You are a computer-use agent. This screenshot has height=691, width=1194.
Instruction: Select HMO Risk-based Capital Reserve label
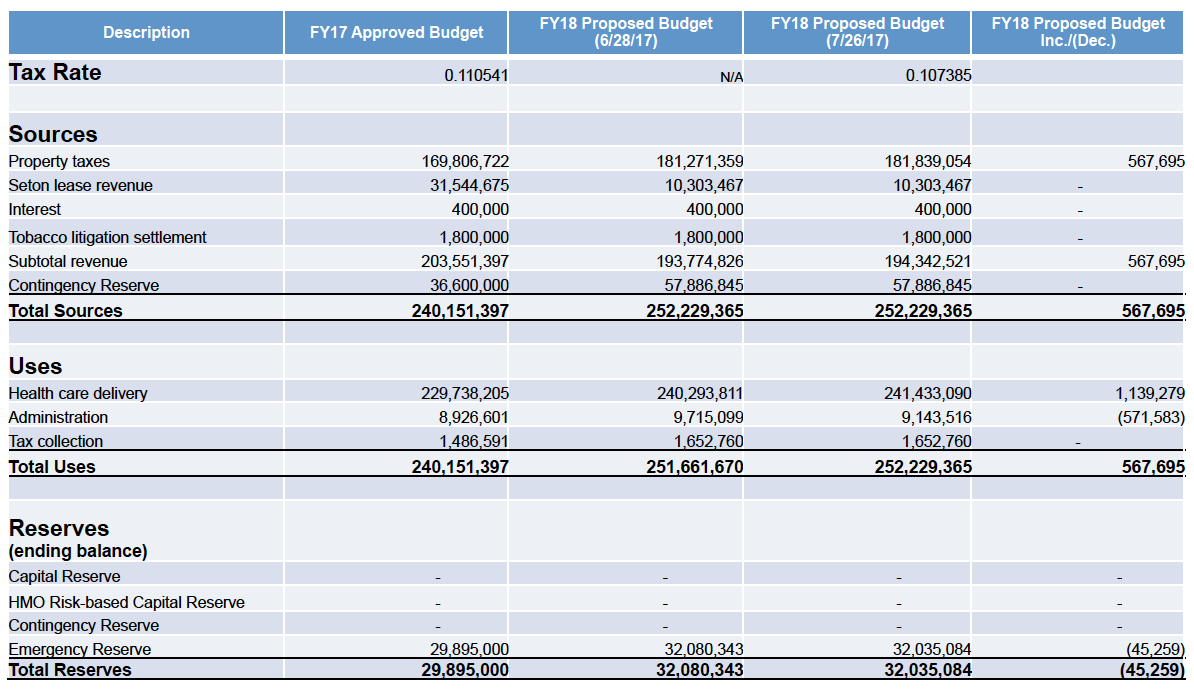click(126, 603)
